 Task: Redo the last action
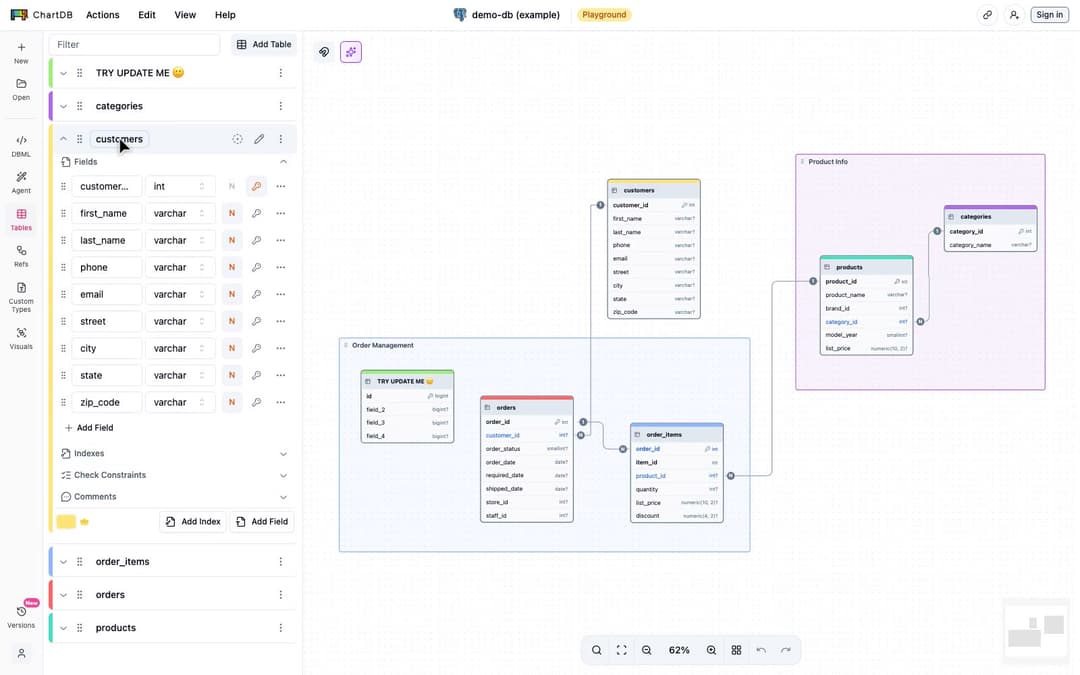coord(786,650)
